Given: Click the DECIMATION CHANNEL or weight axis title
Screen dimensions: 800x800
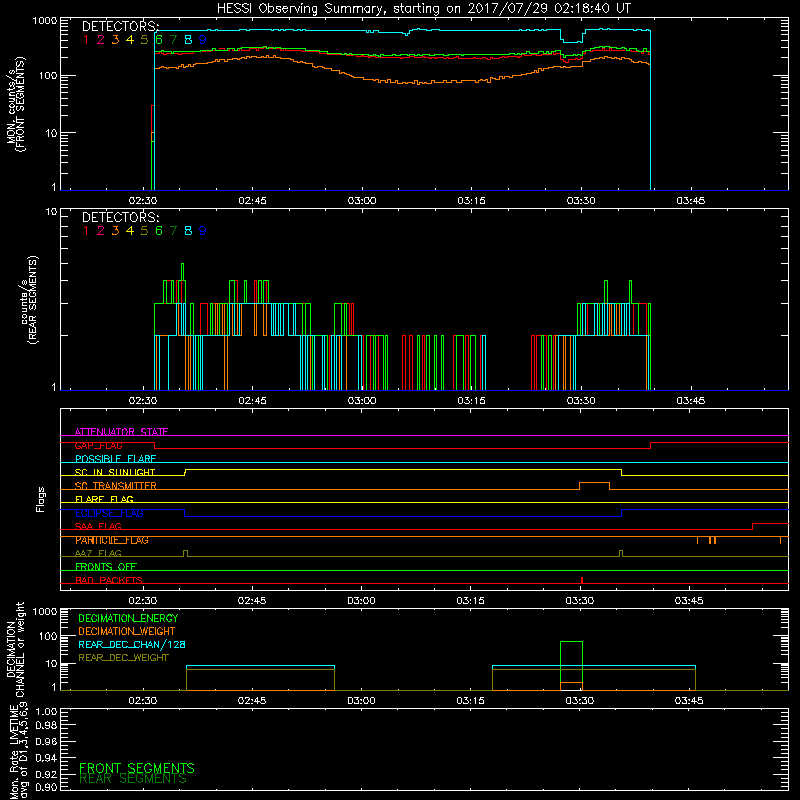Looking at the screenshot, I should (15, 649).
